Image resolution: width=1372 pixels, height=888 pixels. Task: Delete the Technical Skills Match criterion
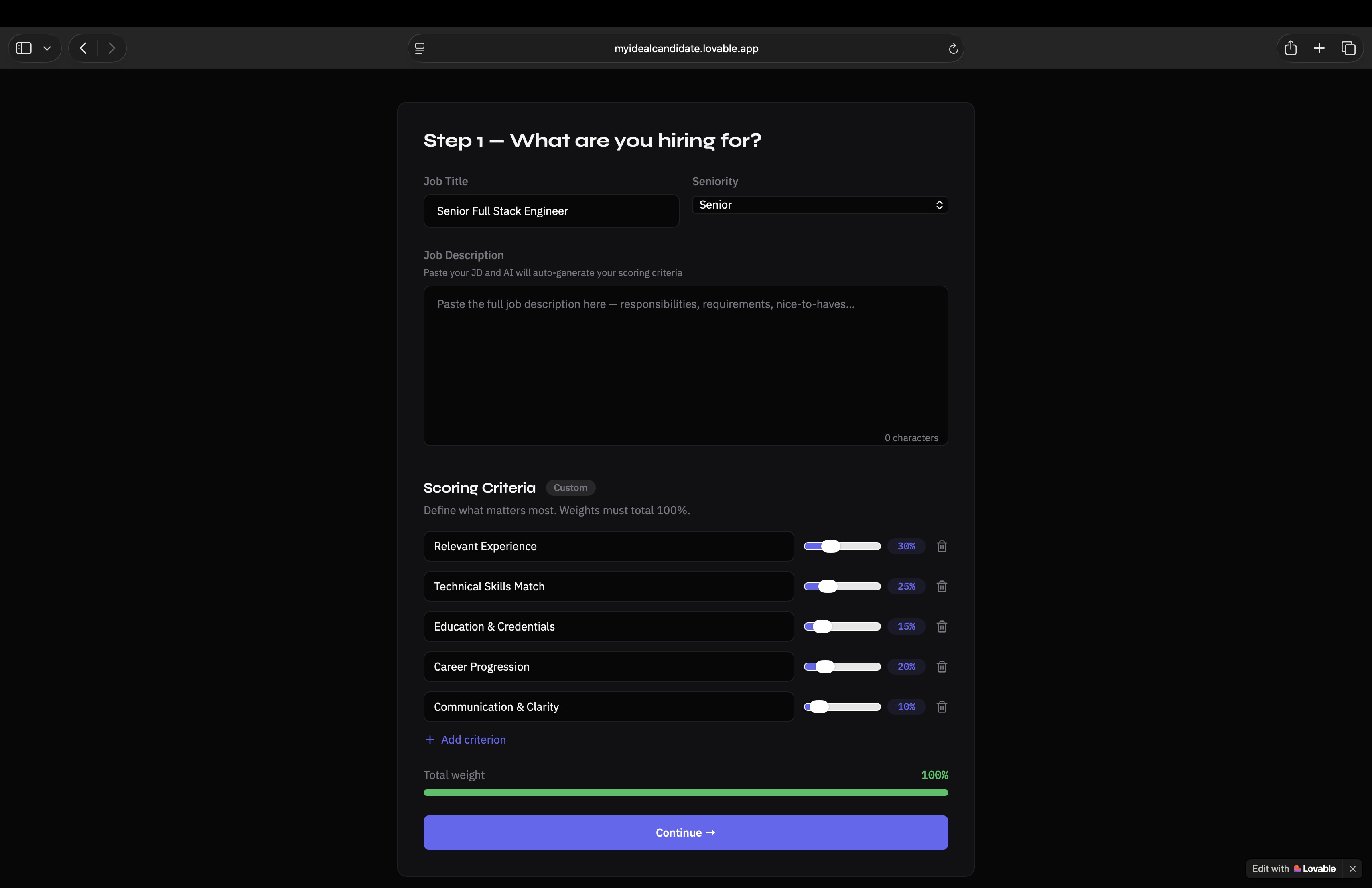[x=942, y=586]
